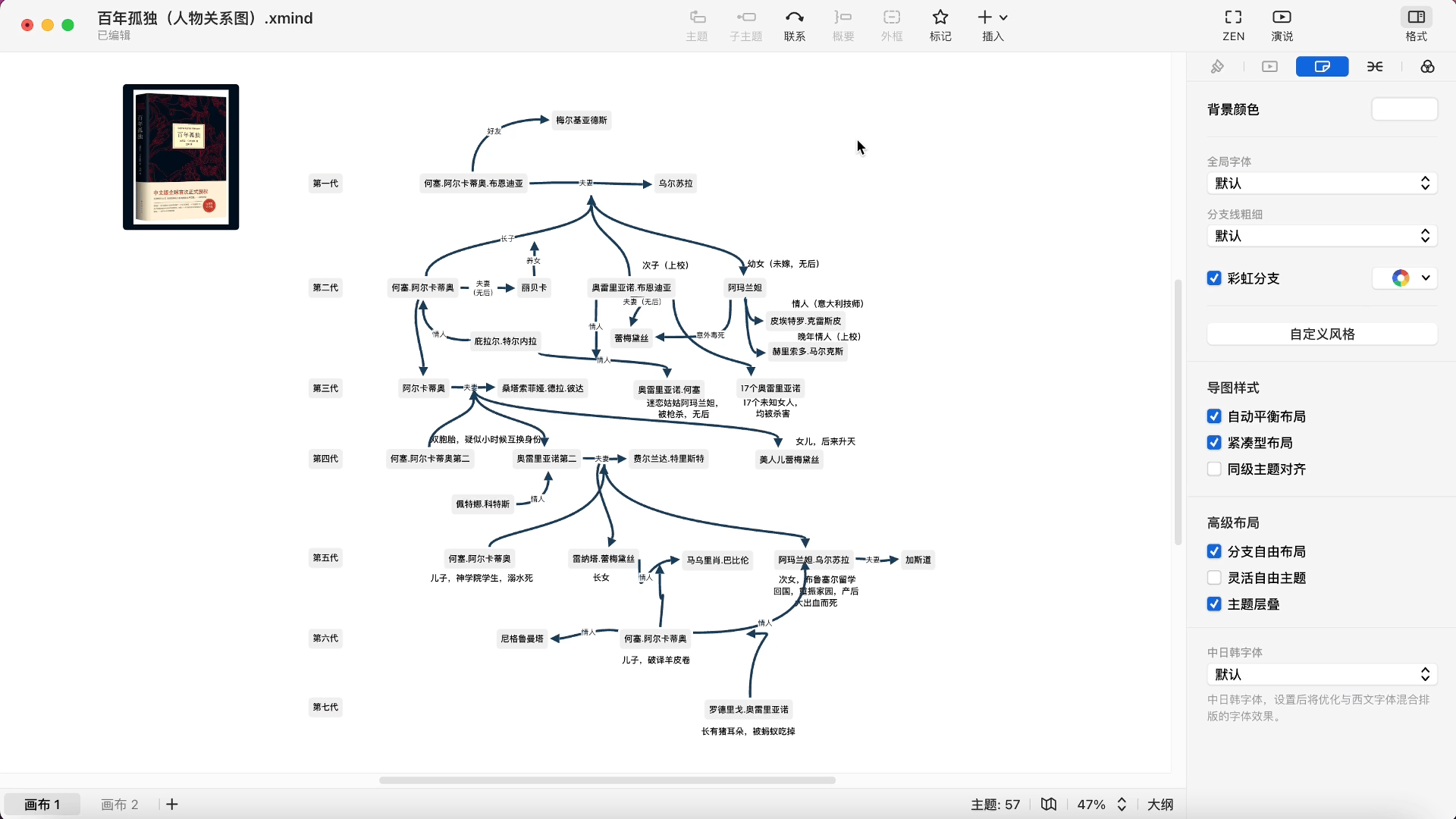Open the structure layout tab icon
The width and height of the screenshot is (1456, 819).
(1375, 67)
